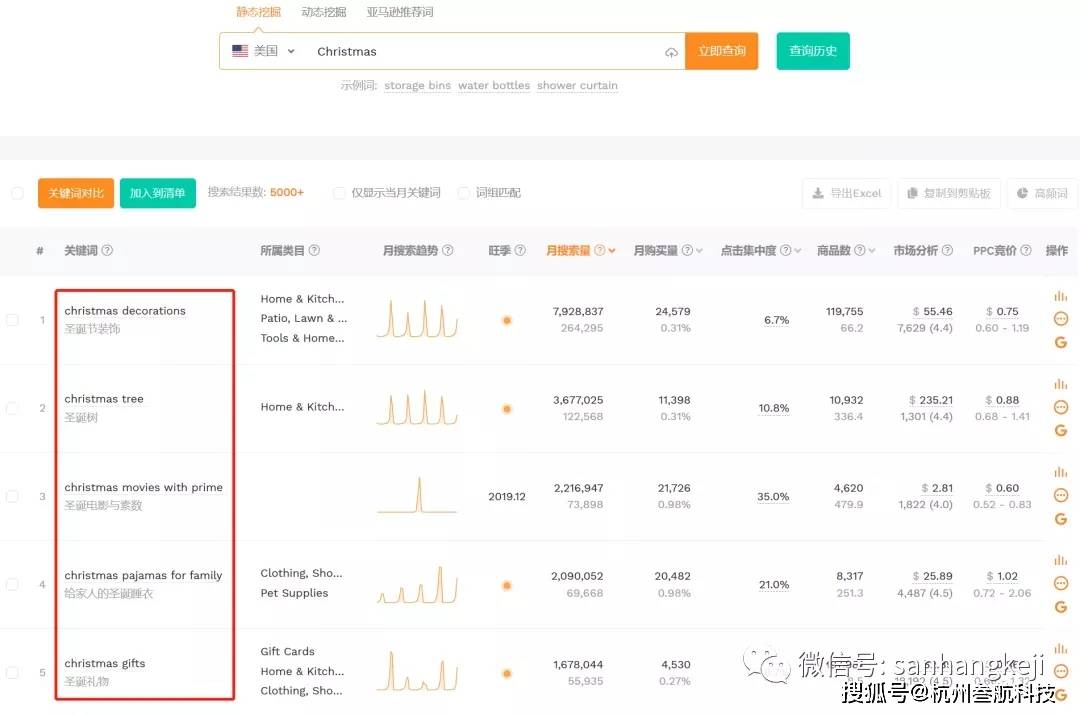The image size is (1080, 716).
Task: Enable 词组匹配 option
Action: click(x=463, y=193)
